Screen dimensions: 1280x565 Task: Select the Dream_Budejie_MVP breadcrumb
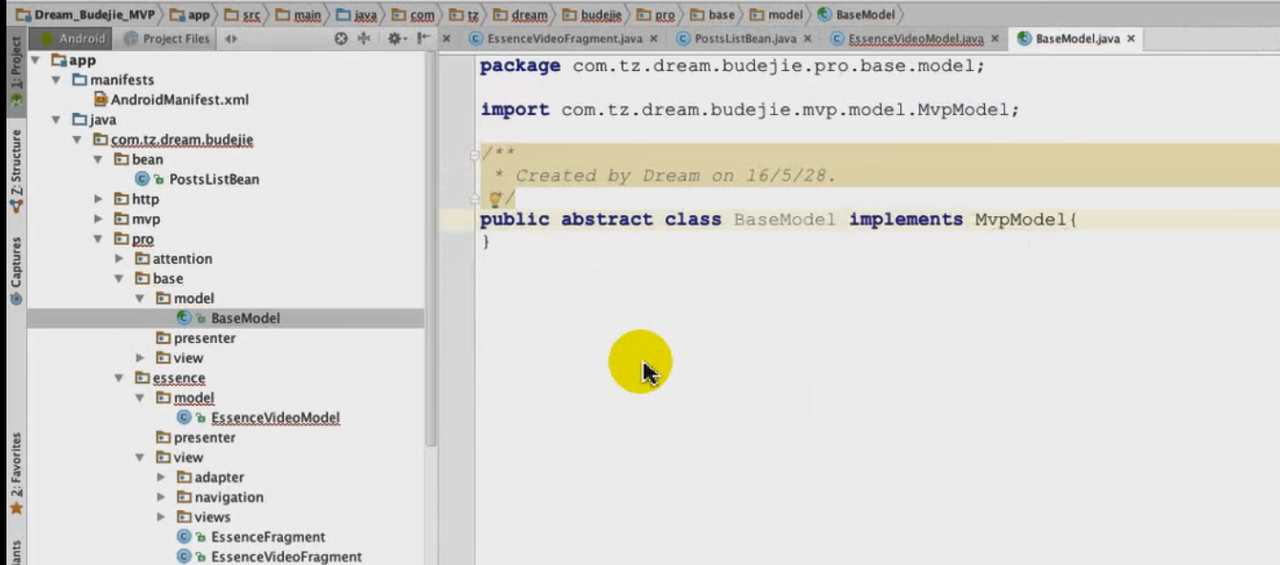(86, 15)
